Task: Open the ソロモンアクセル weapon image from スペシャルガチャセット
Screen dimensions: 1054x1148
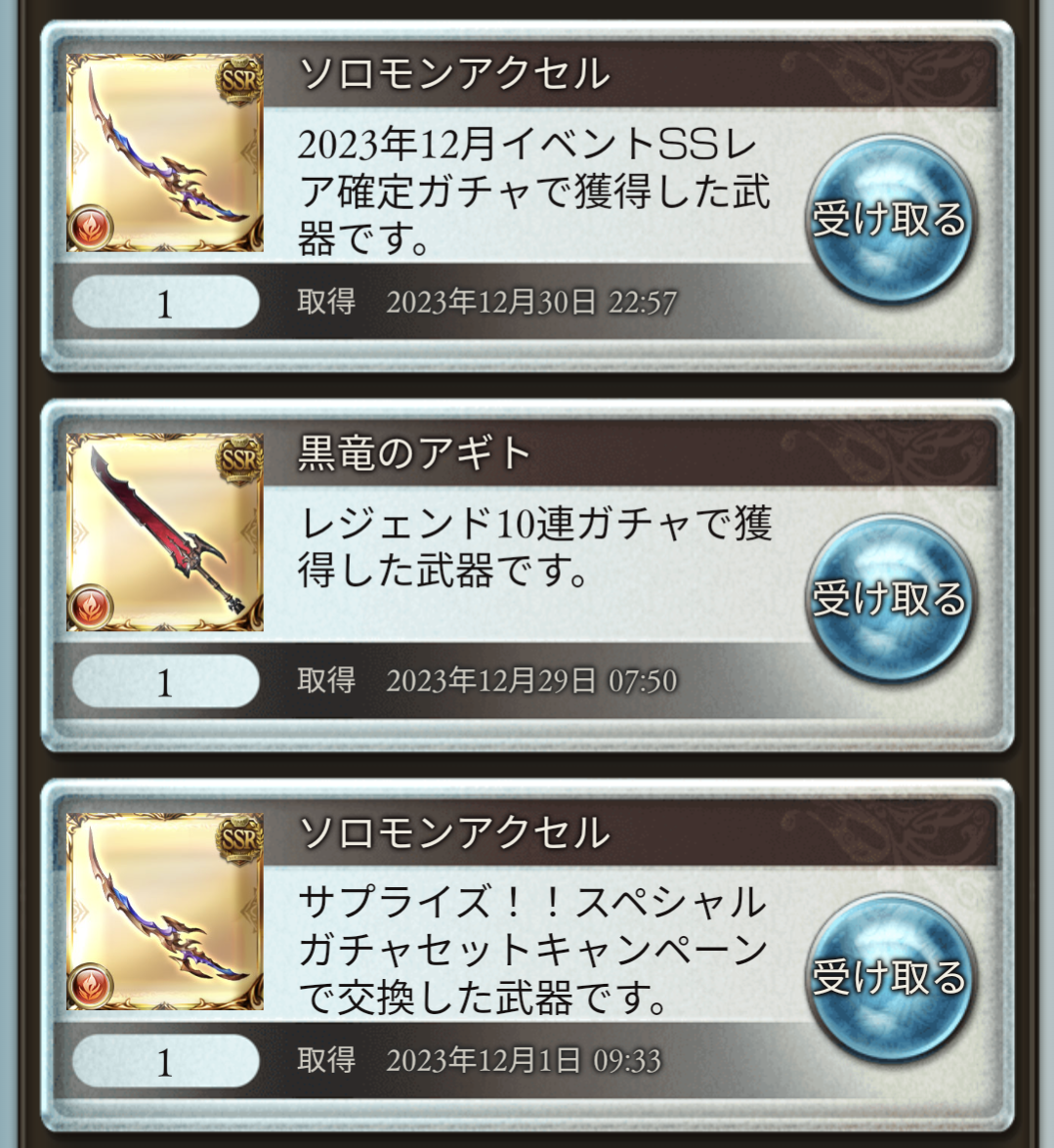Action: coord(165,911)
